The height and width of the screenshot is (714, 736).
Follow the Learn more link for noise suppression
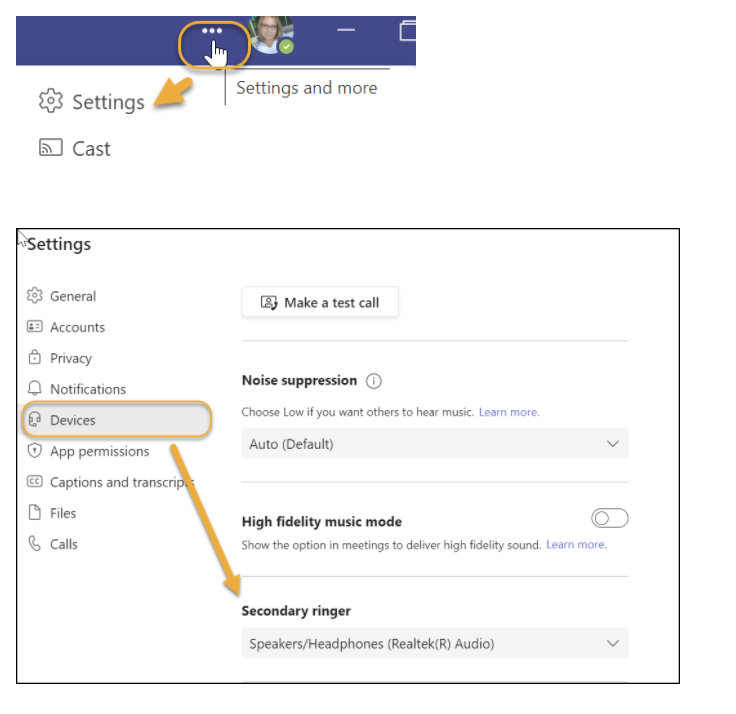509,412
